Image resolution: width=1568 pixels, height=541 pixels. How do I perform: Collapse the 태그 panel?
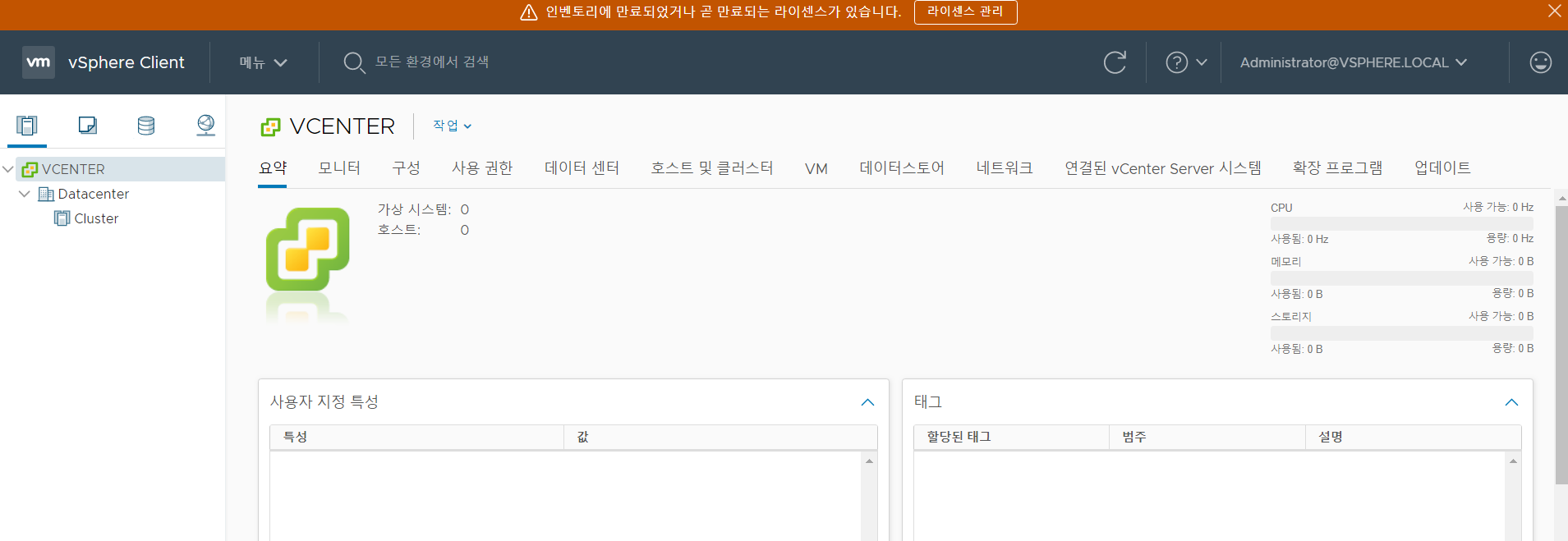(1511, 402)
